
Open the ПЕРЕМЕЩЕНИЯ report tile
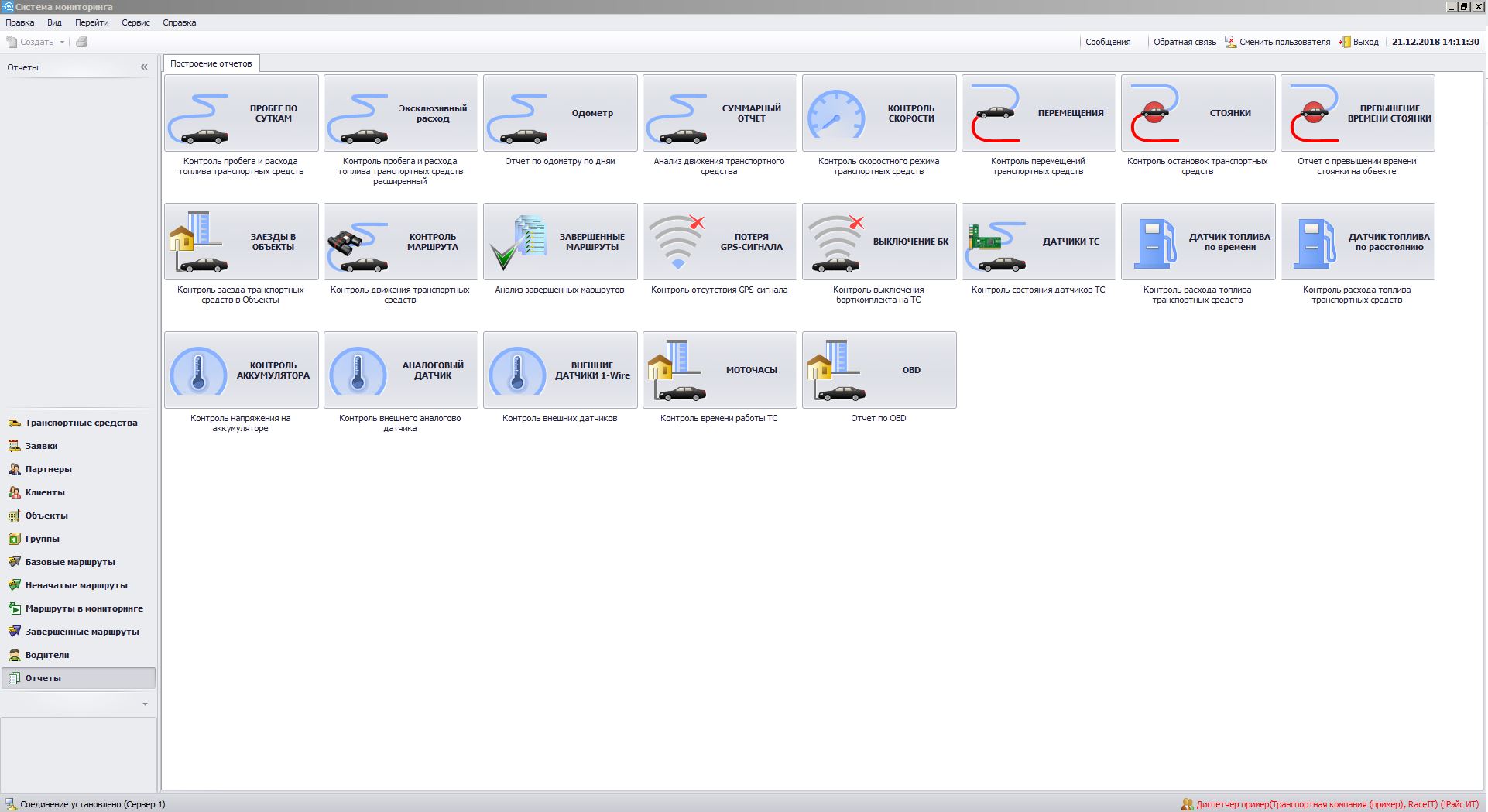click(1039, 113)
